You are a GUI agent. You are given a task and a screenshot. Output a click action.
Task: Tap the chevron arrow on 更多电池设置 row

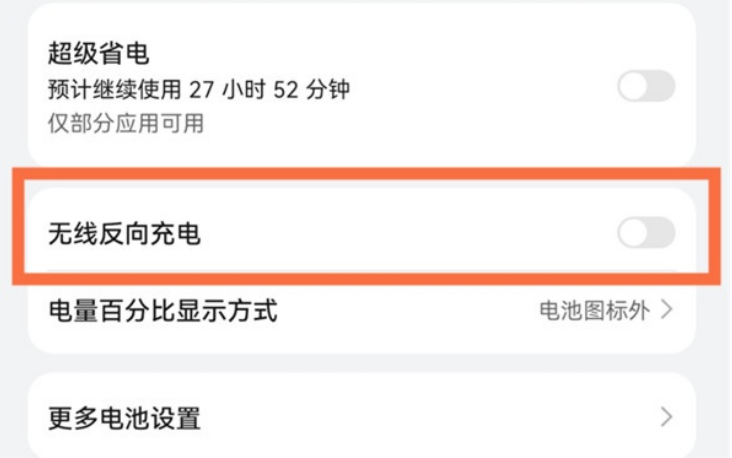coord(667,417)
